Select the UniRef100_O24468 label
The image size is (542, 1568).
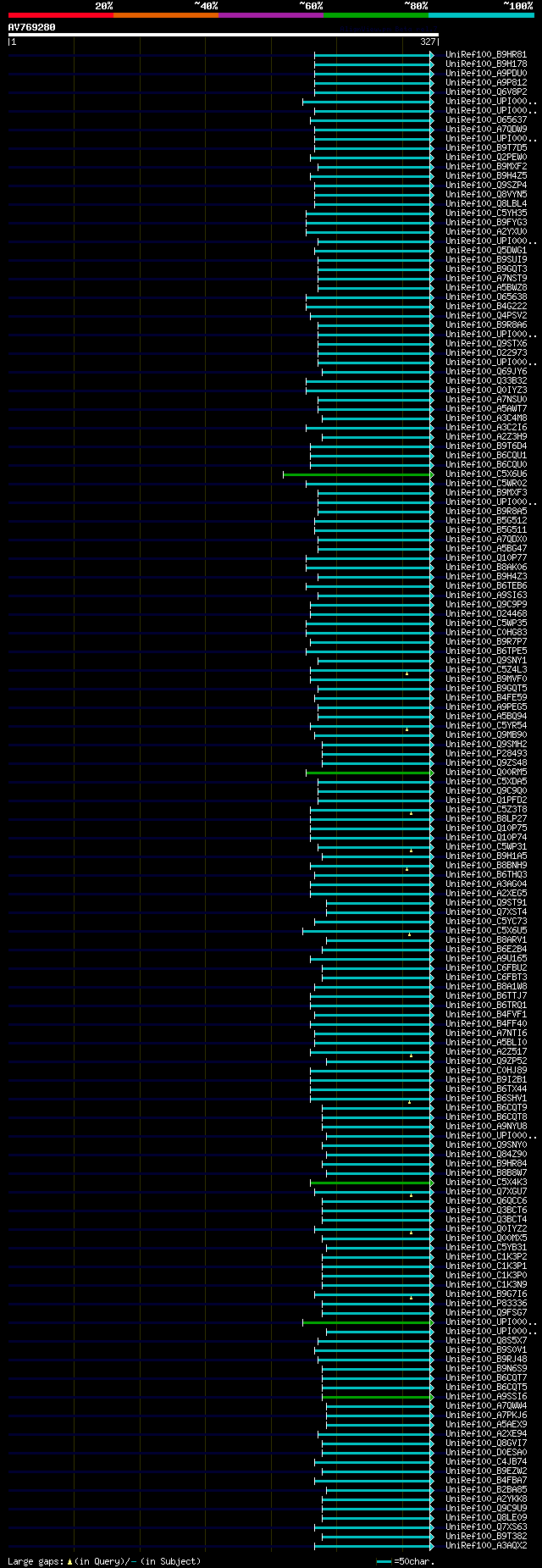(486, 614)
